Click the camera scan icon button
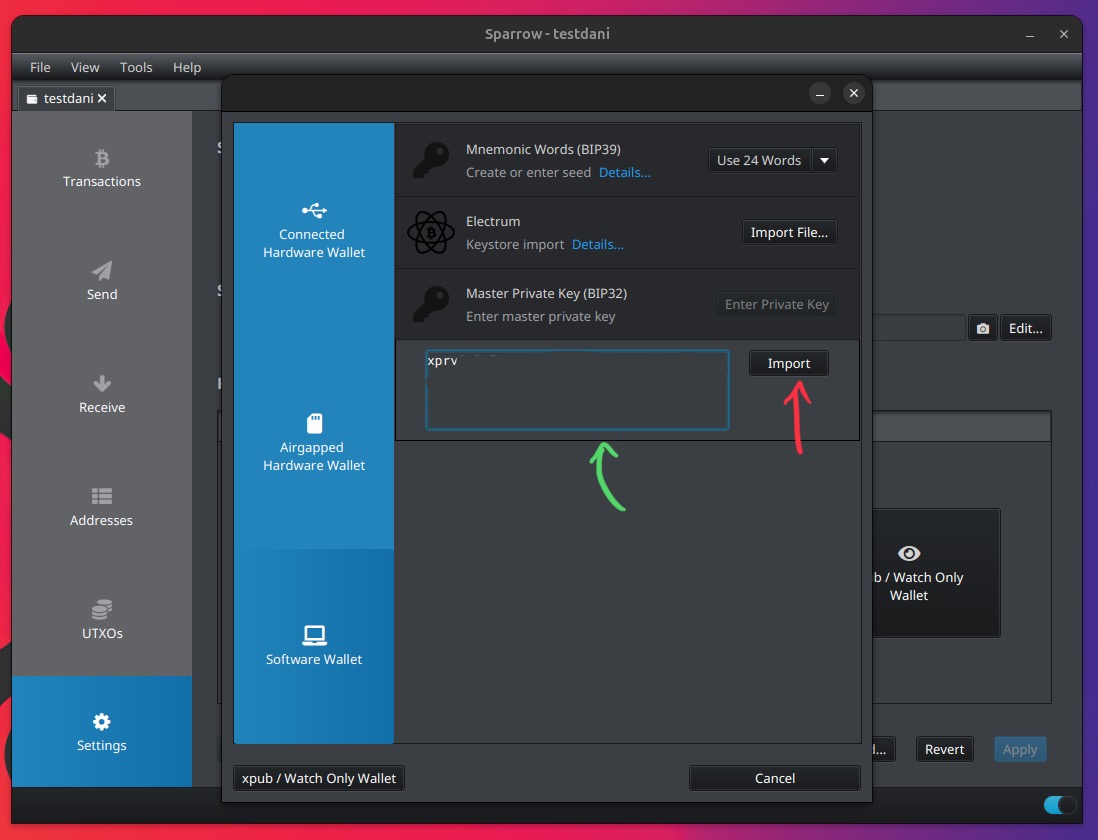The image size is (1098, 840). click(x=982, y=328)
